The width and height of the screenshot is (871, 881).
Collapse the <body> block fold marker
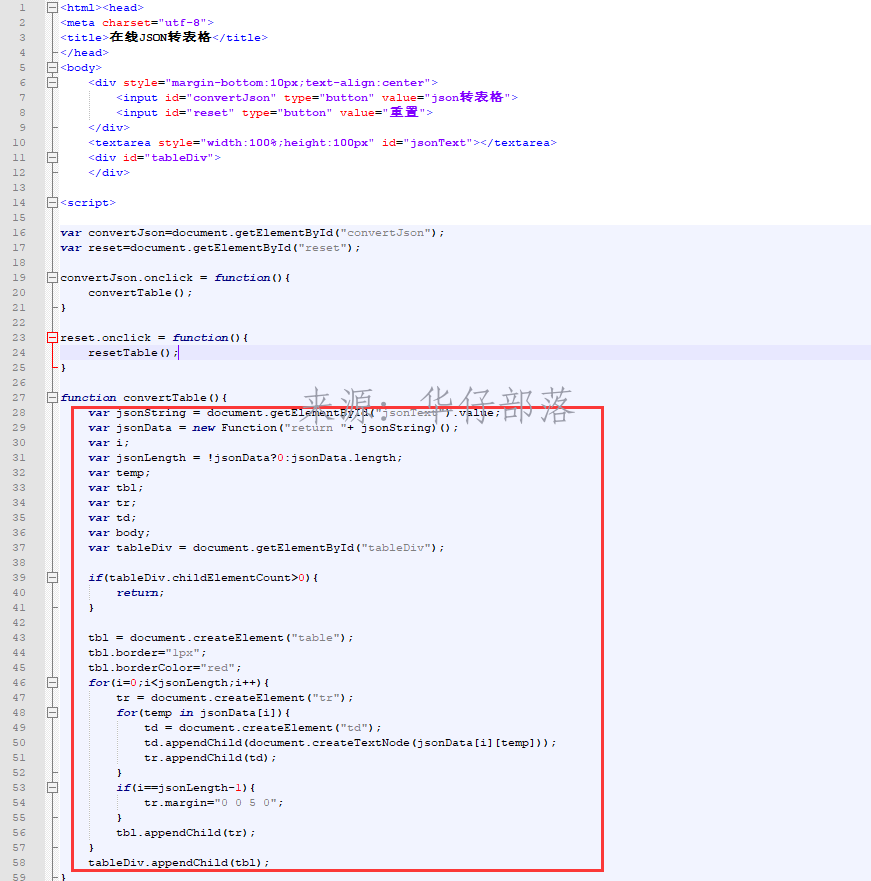[52, 68]
